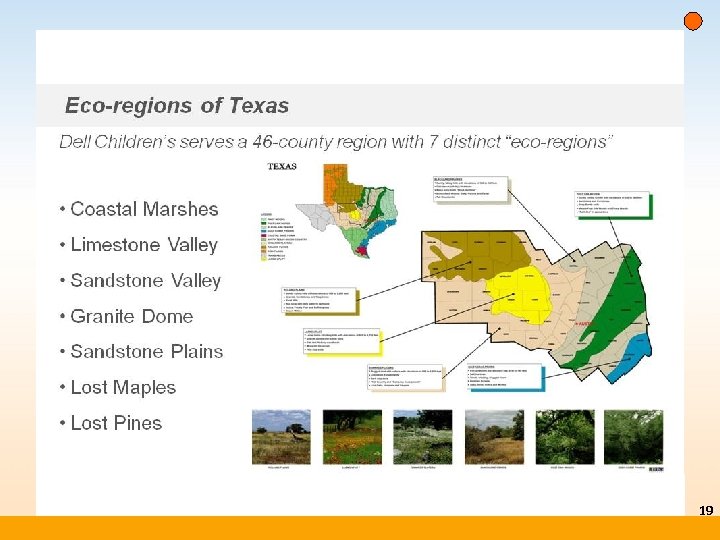The image size is (720, 540).
Task: Select the callout box with the yellow shadow
Action: 343,342
